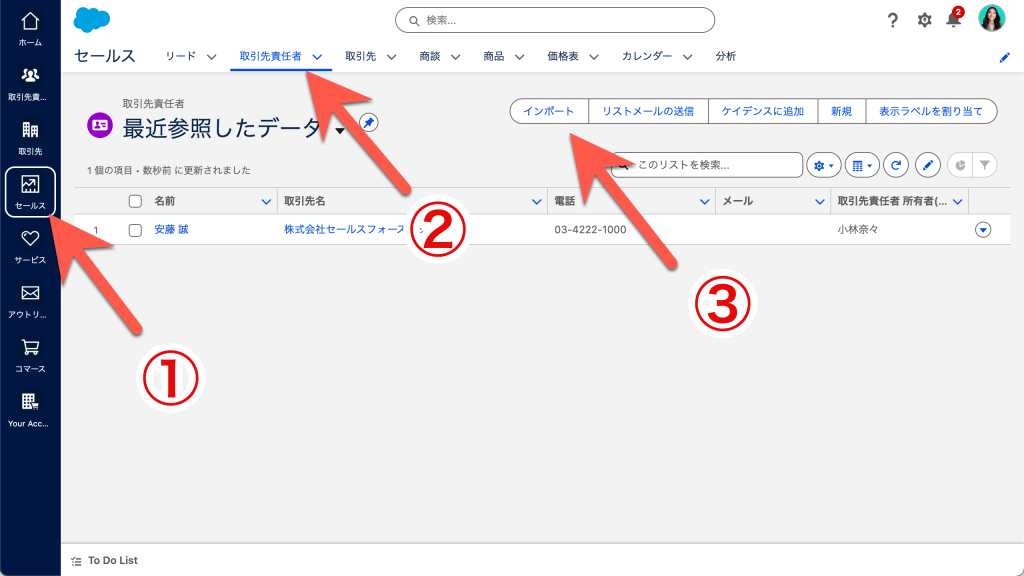Switch to 分析 tab
Image resolution: width=1024 pixels, height=576 pixels.
click(x=726, y=56)
